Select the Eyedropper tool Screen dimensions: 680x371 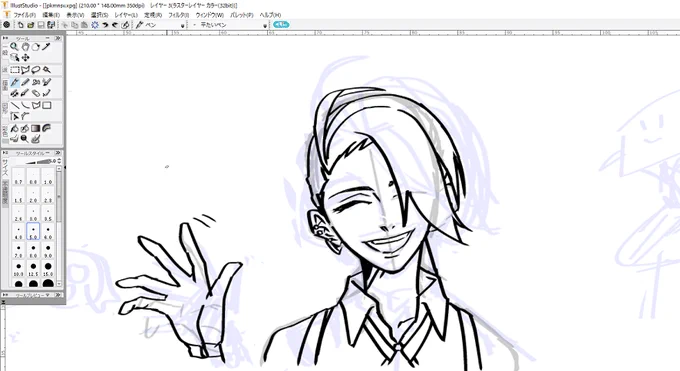click(x=46, y=47)
